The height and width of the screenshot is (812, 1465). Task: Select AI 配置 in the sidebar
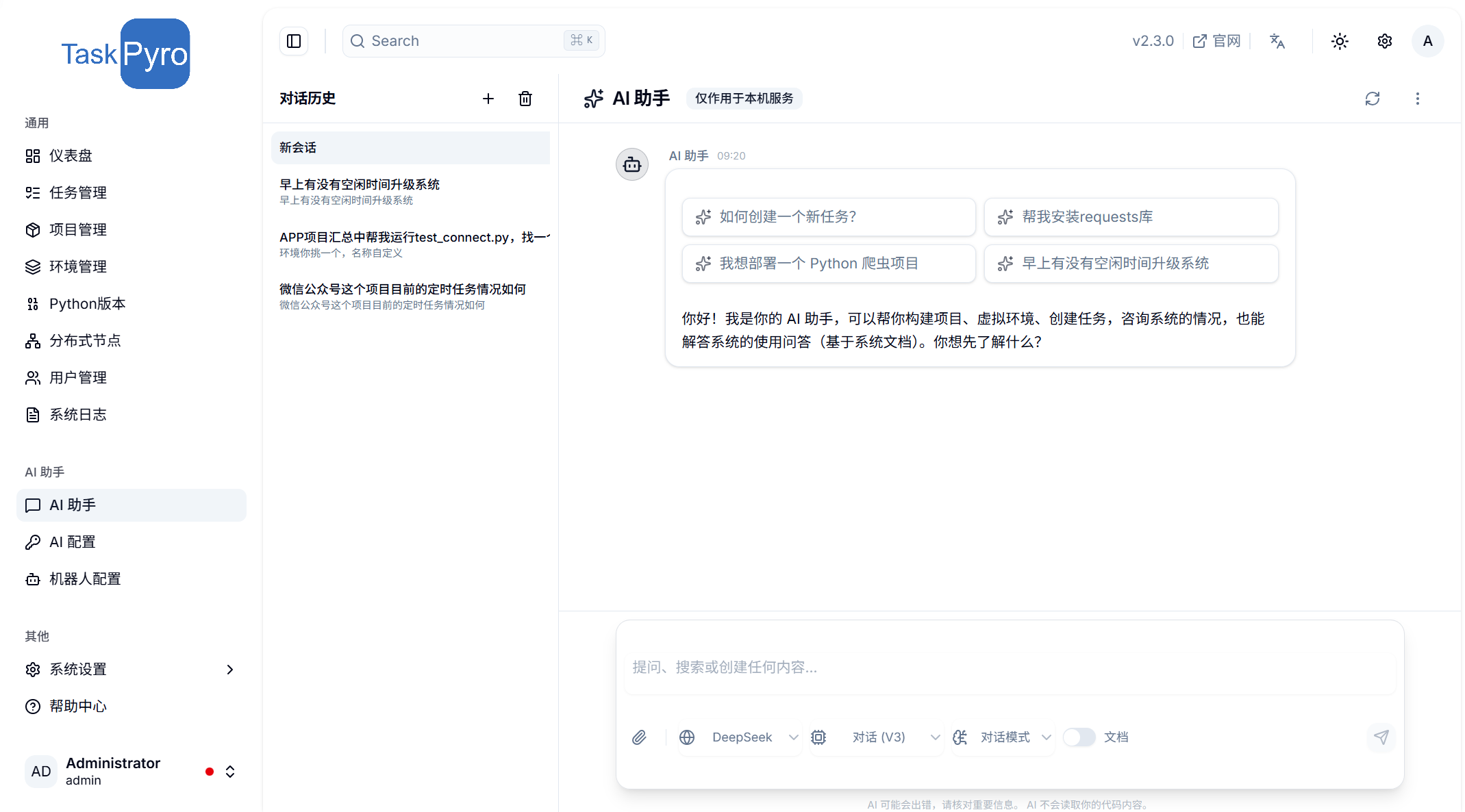point(73,542)
